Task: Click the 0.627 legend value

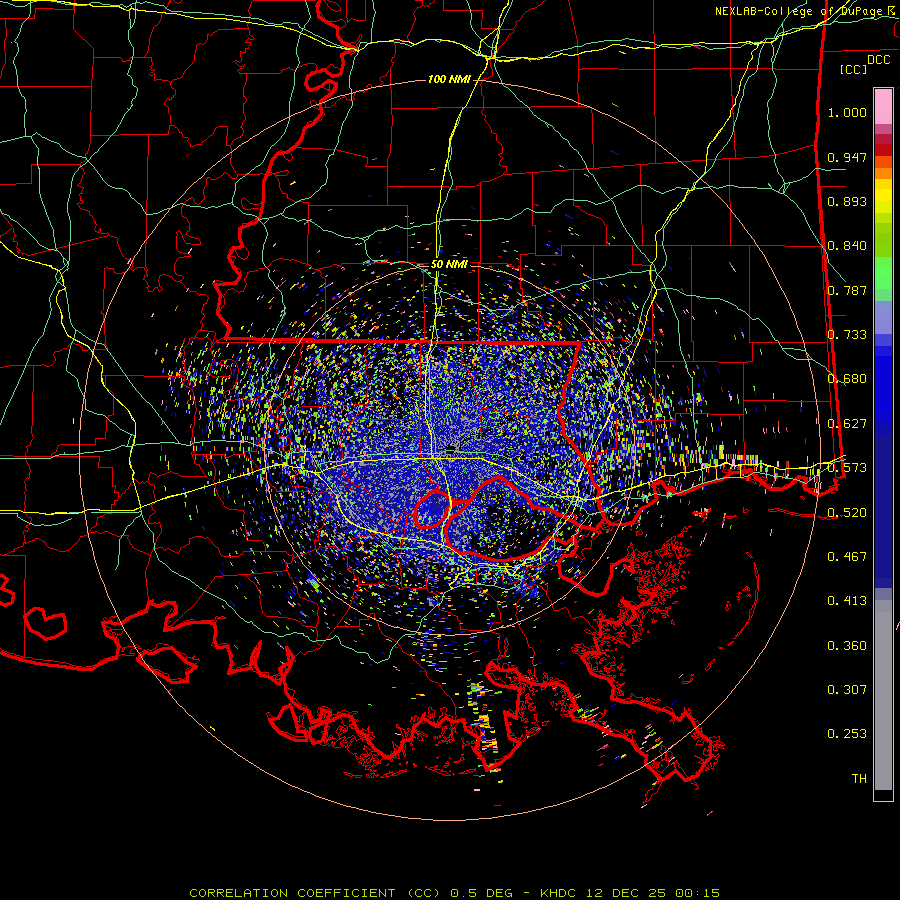Action: [847, 424]
